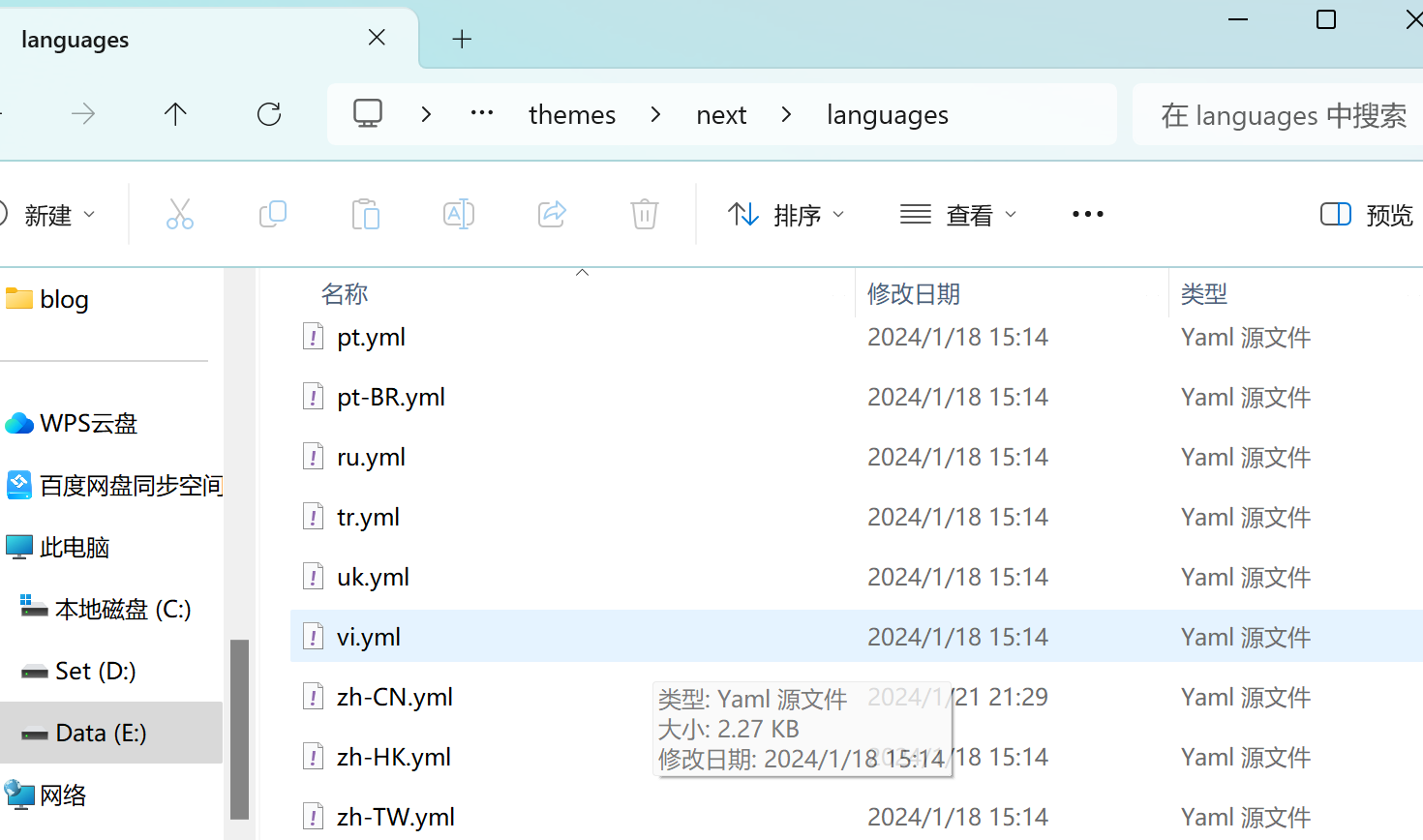Expand chevron after themes in breadcrumb
This screenshot has height=840, width=1423.
tap(656, 114)
